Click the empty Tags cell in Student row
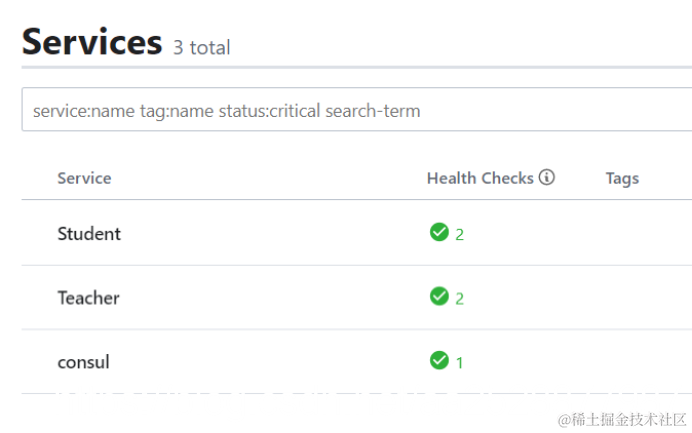The width and height of the screenshot is (692, 433). pos(640,234)
